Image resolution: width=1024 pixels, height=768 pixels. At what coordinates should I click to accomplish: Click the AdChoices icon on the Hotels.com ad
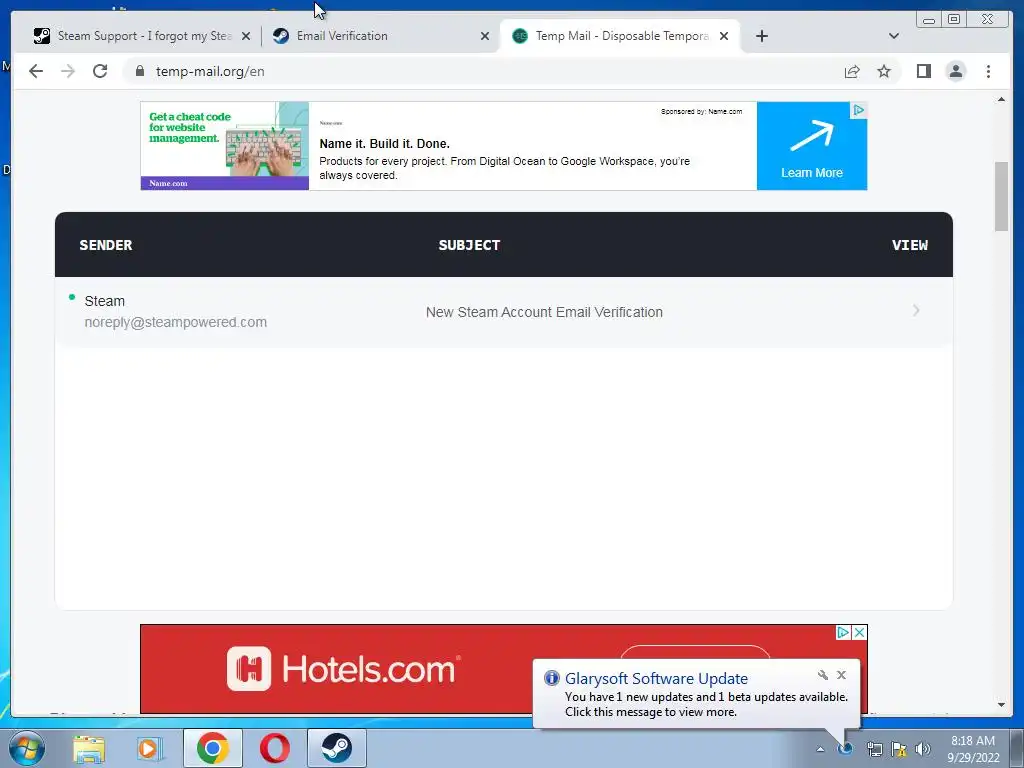pos(843,632)
